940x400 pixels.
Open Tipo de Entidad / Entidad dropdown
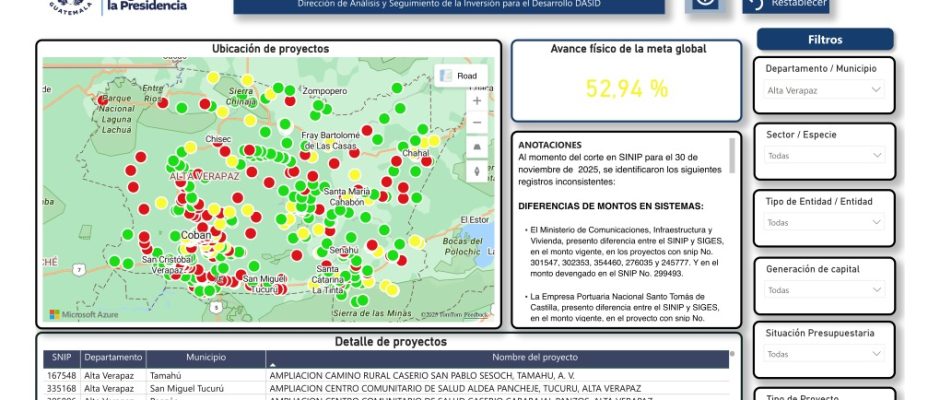tap(825, 223)
